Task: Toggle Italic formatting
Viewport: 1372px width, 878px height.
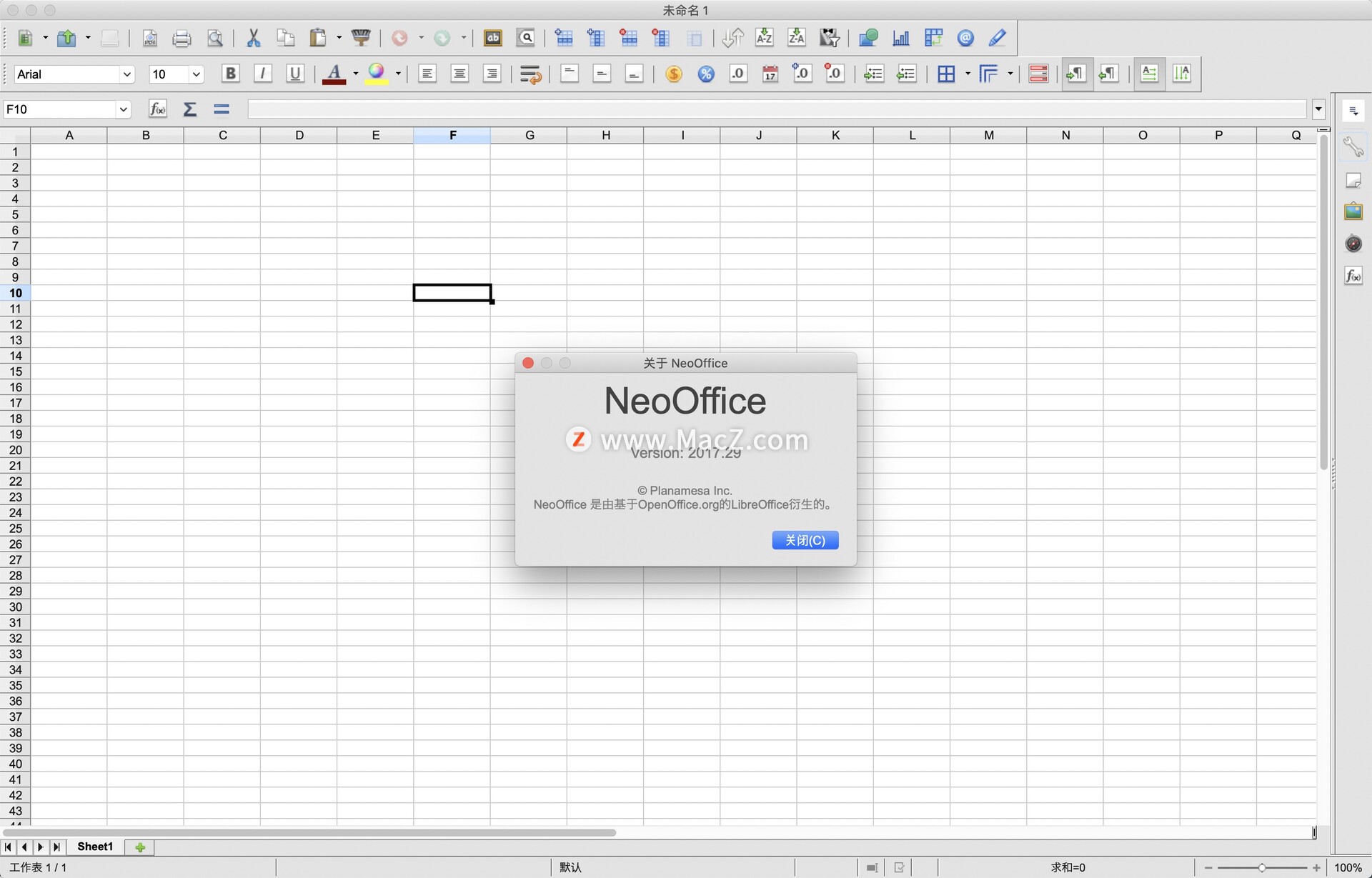Action: click(x=262, y=74)
